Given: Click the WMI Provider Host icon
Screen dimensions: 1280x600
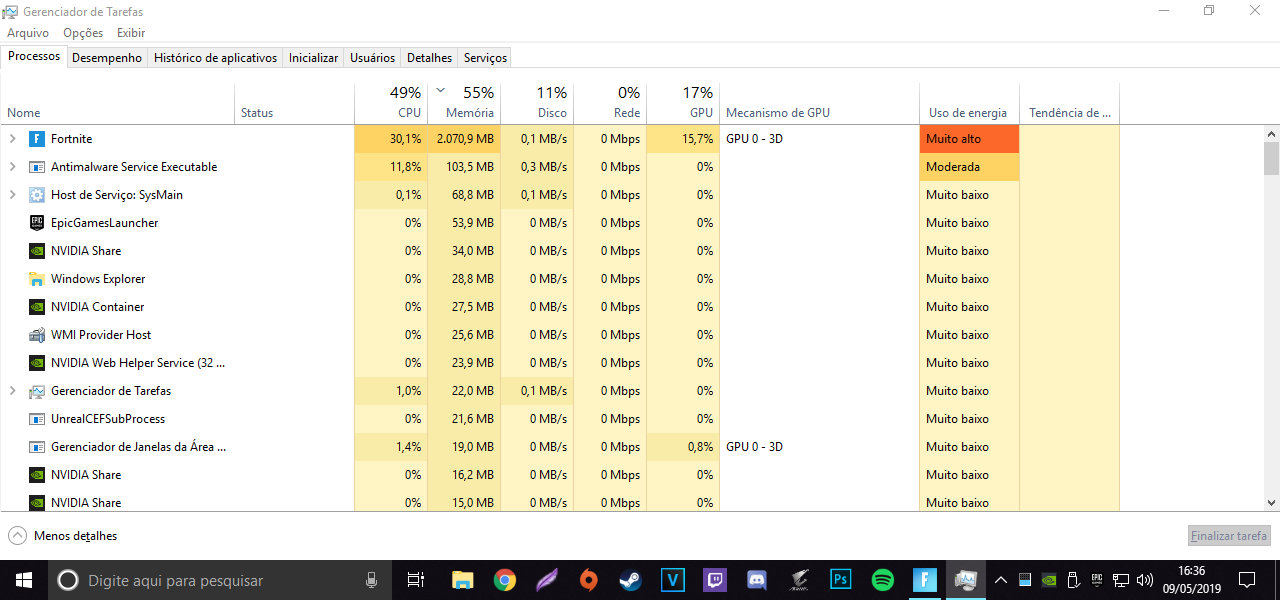Looking at the screenshot, I should 37,335.
